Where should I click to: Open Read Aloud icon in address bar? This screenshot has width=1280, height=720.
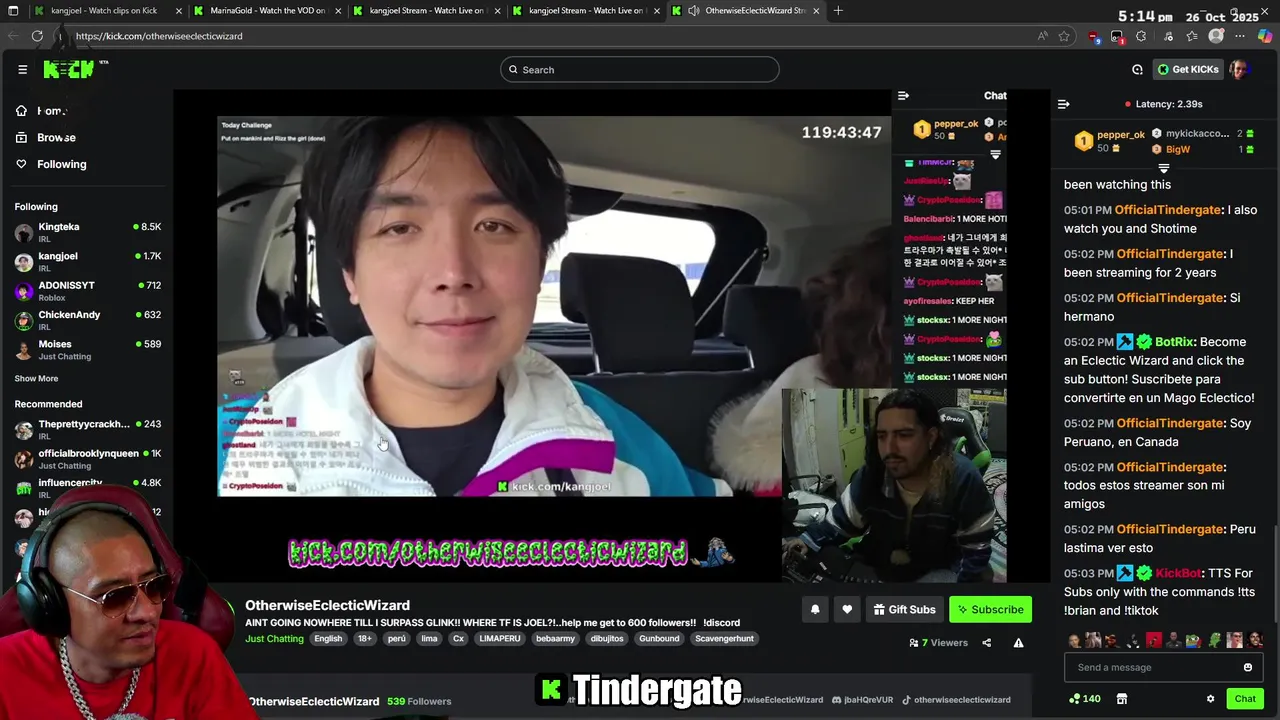pyautogui.click(x=1043, y=36)
